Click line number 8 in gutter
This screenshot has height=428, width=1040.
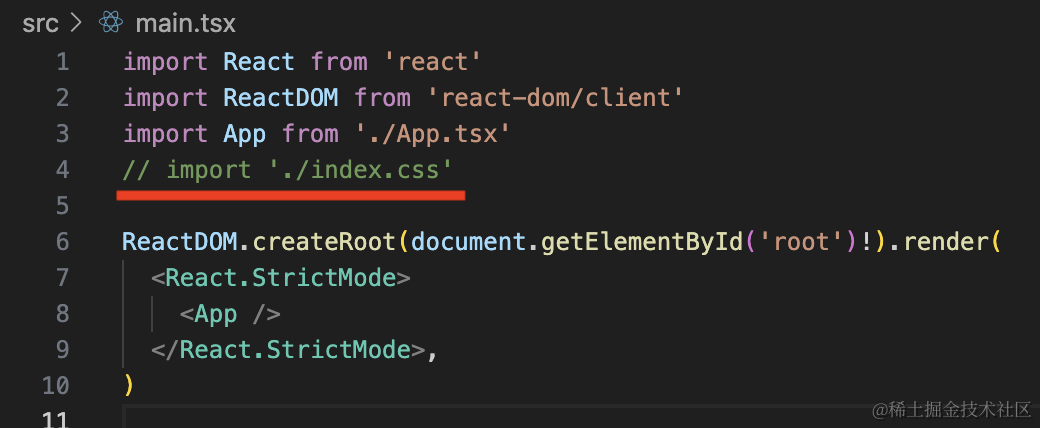point(62,313)
